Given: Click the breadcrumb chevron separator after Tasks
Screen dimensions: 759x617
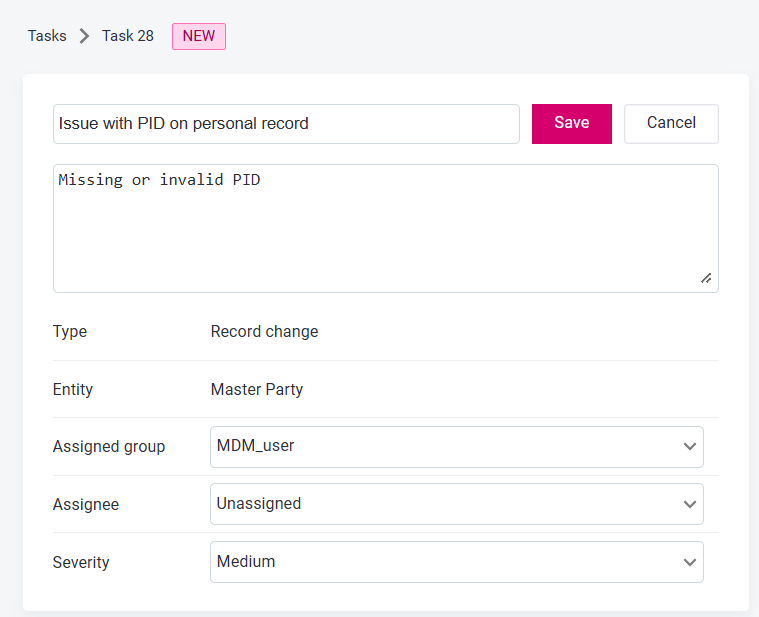Looking at the screenshot, I should coord(84,37).
